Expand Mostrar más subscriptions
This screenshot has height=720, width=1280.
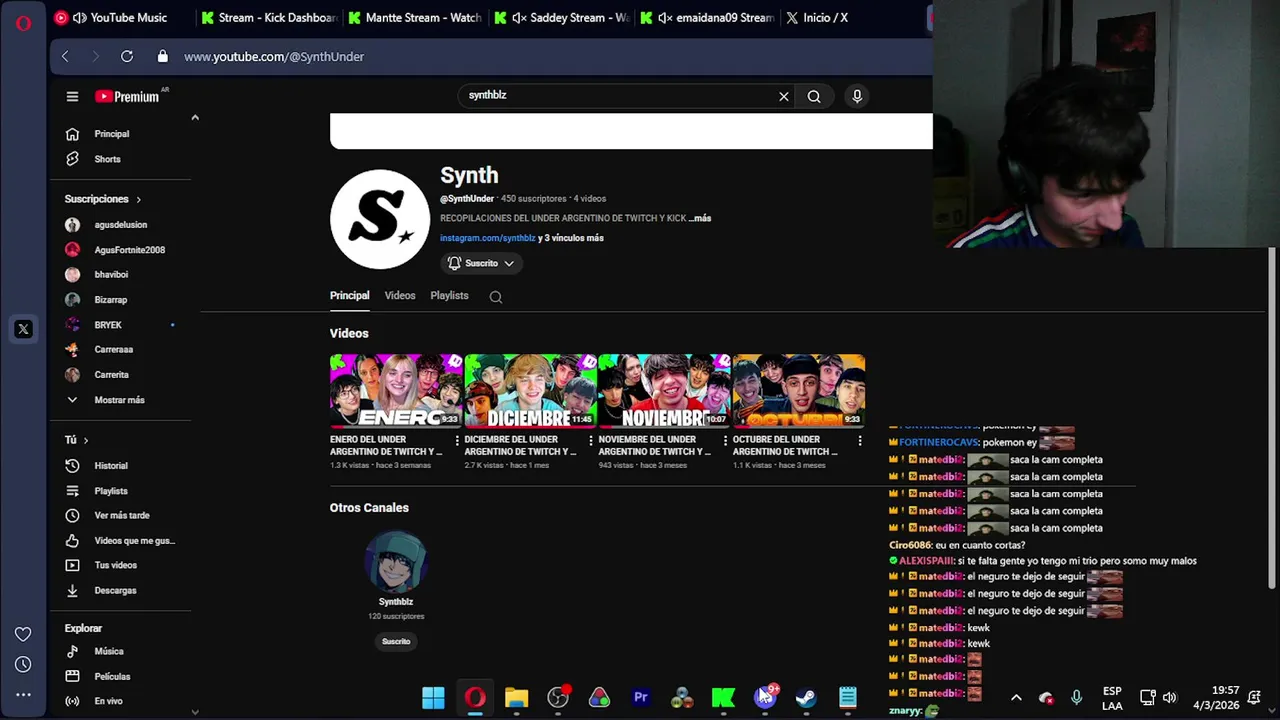[120, 400]
